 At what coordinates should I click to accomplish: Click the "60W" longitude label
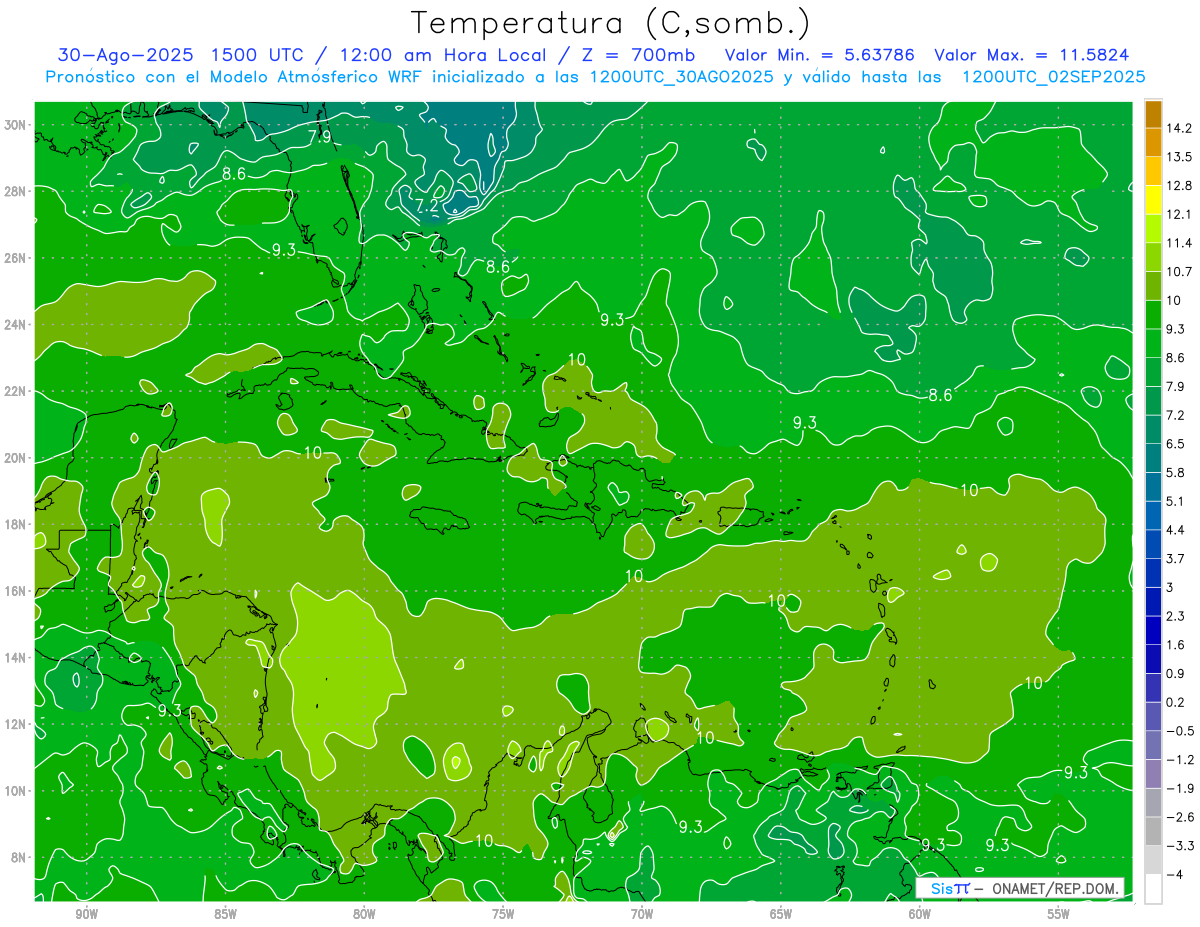point(920,914)
